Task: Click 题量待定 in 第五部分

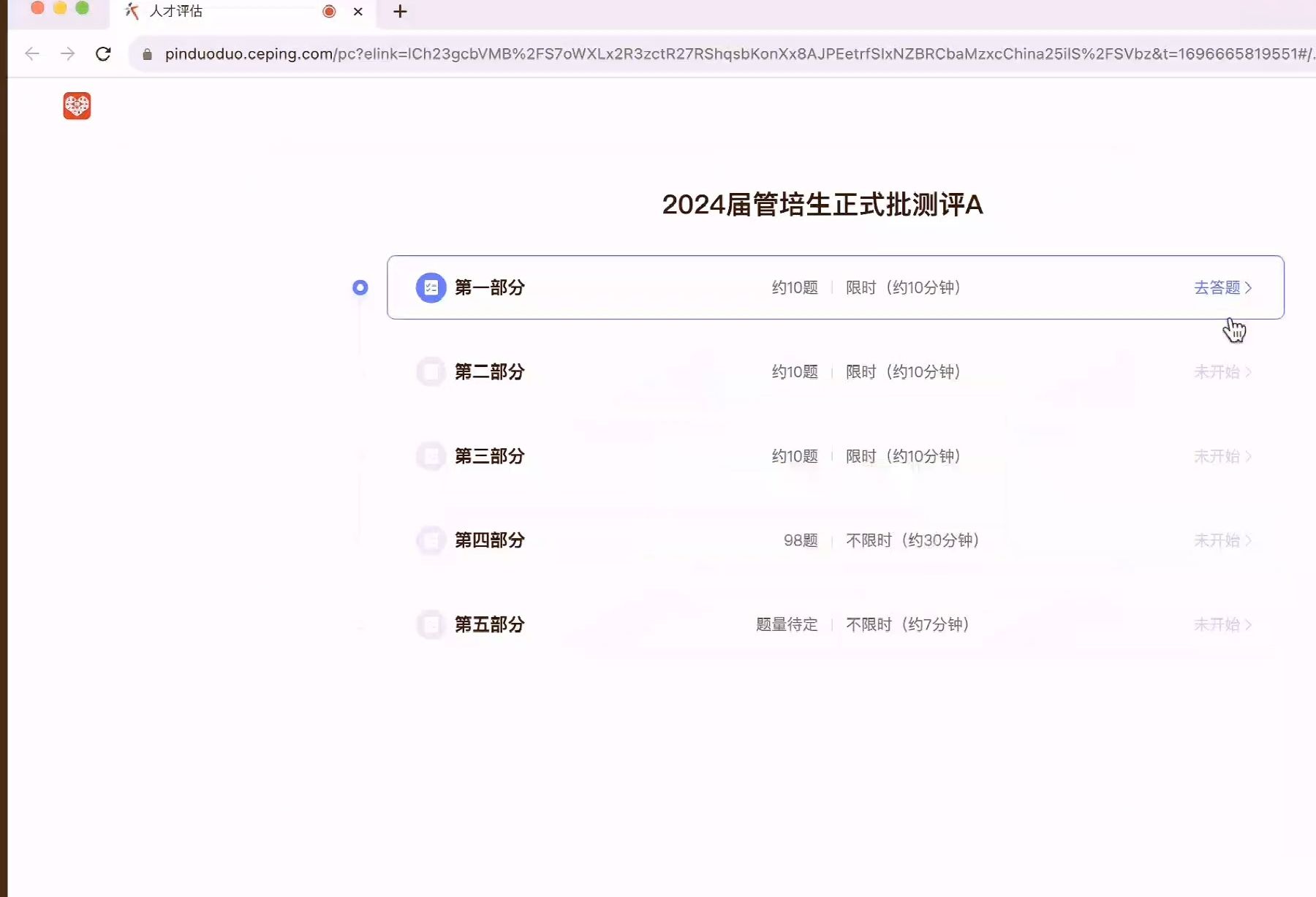Action: point(787,625)
